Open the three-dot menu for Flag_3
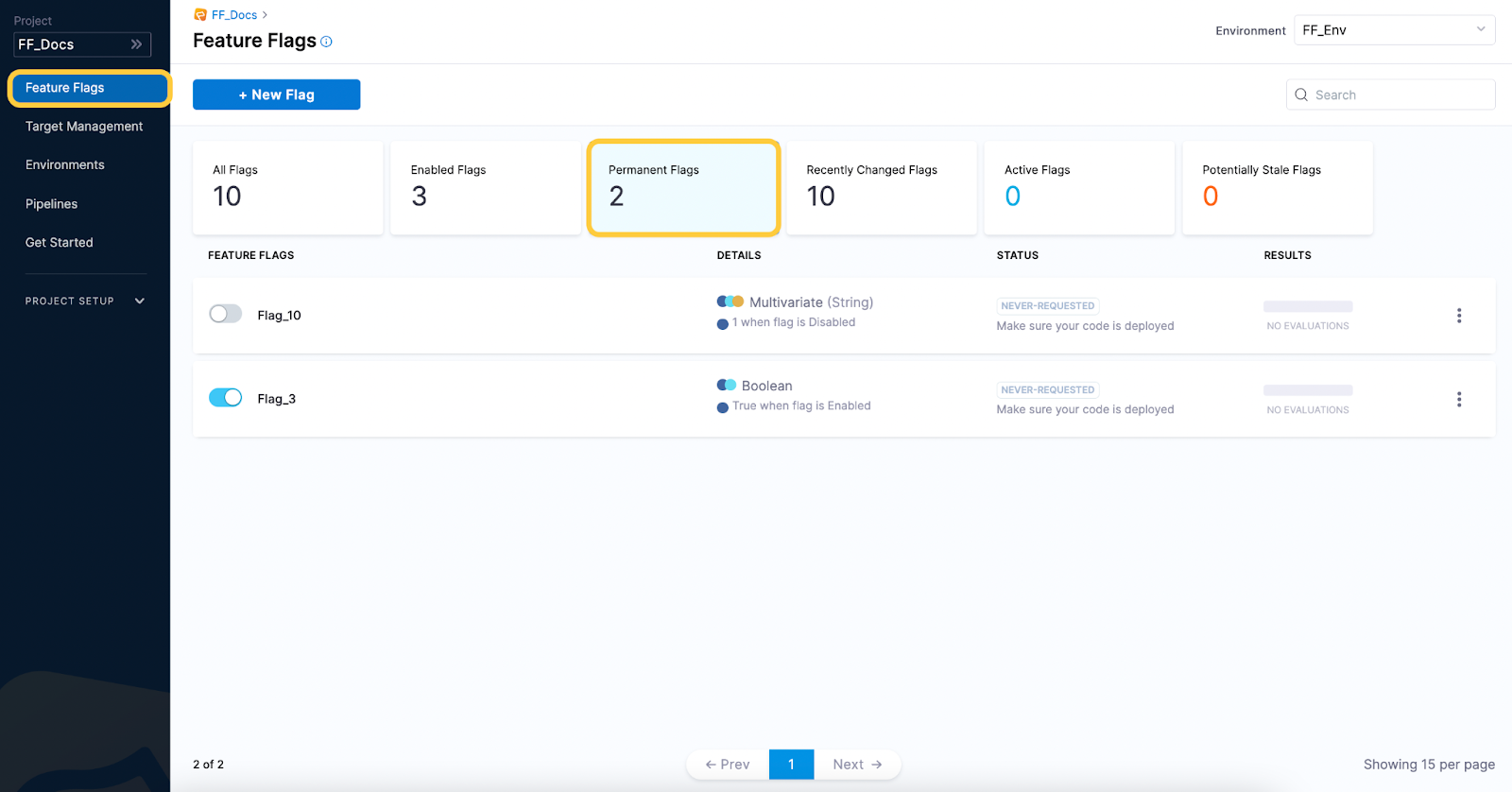 pyautogui.click(x=1458, y=399)
